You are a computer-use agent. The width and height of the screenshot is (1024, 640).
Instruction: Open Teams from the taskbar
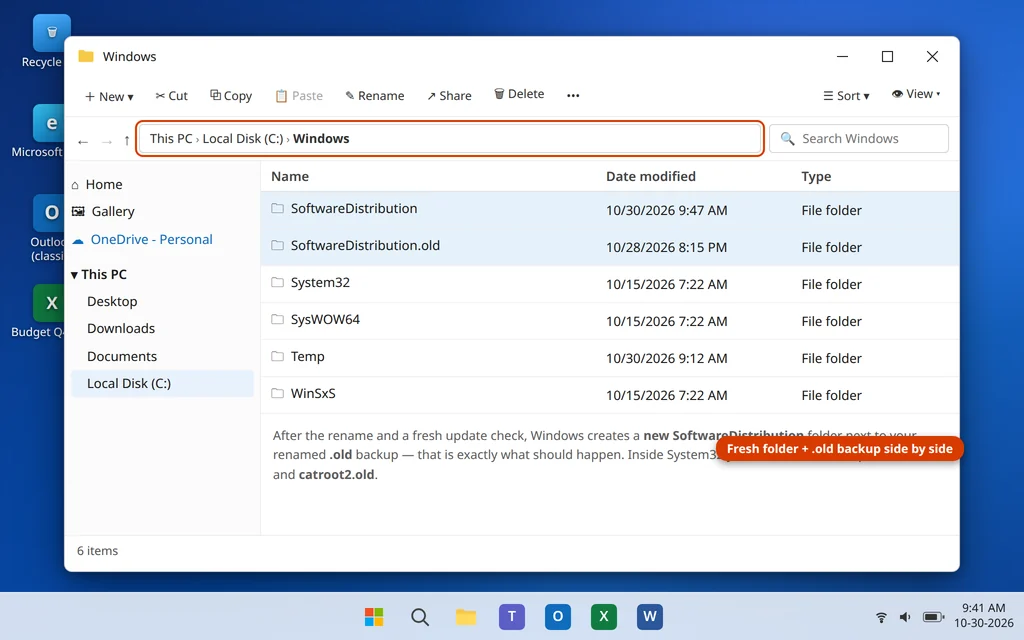512,617
